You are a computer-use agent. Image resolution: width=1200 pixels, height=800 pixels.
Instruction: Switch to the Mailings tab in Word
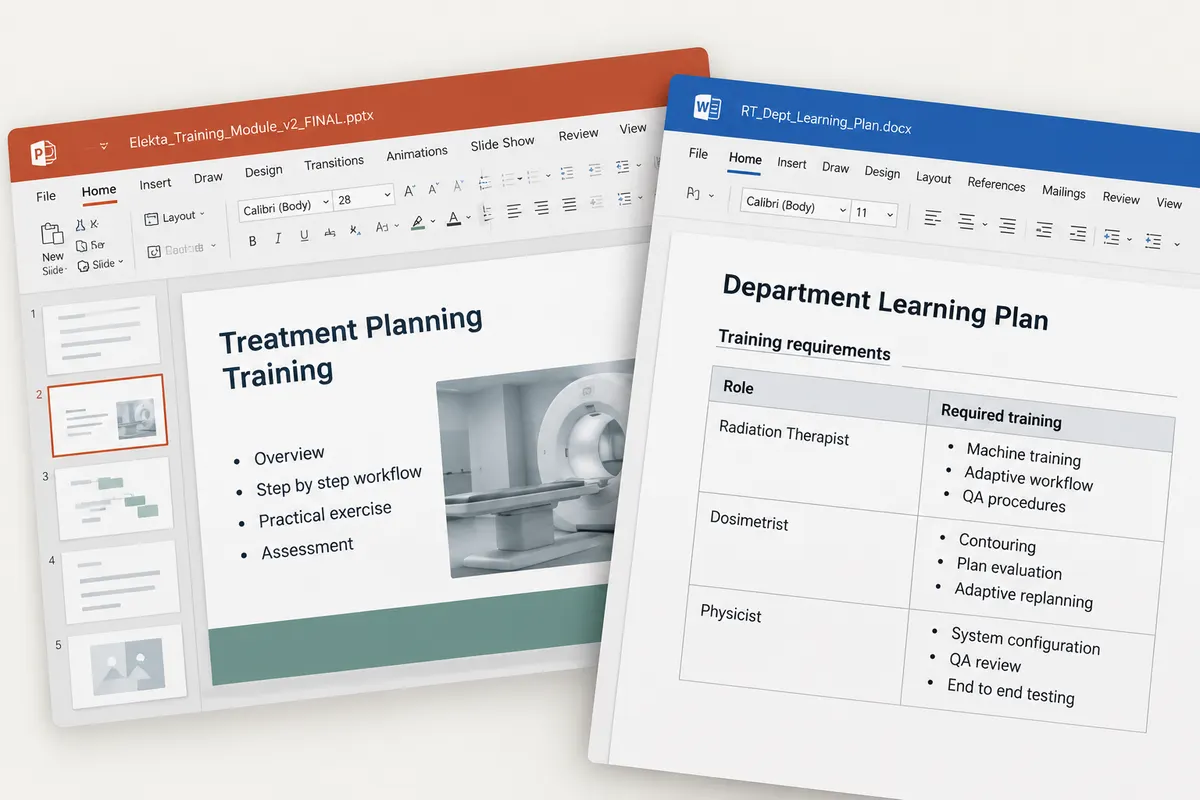(1063, 191)
